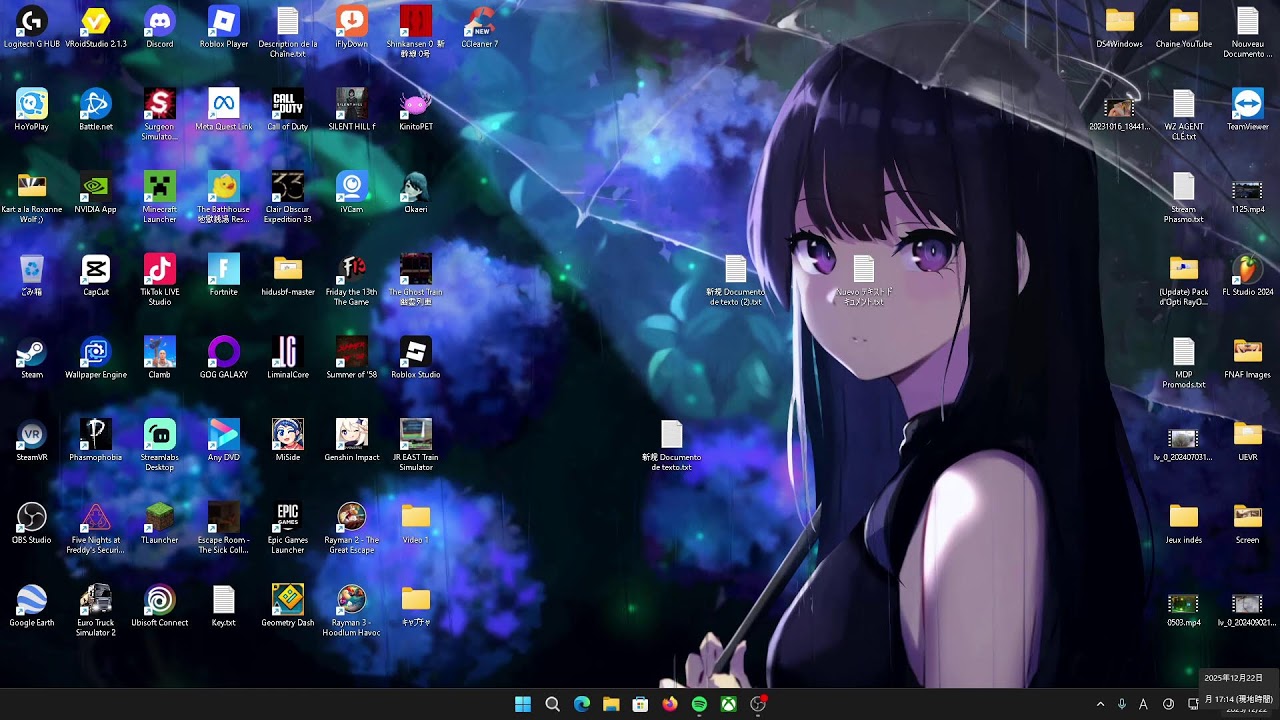
Task: Click the Genshin Impact shortcut
Action: pyautogui.click(x=352, y=441)
